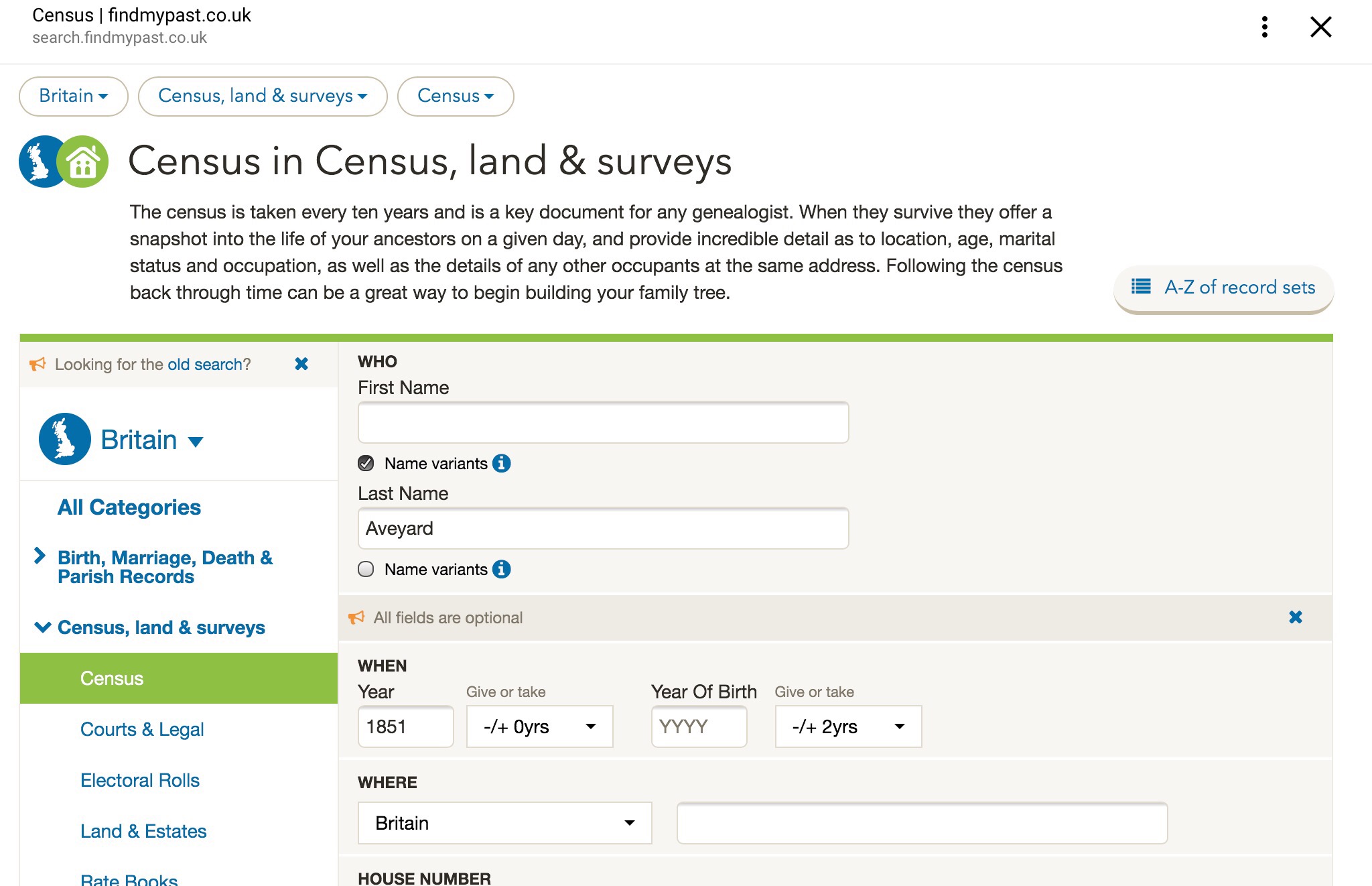Uncheck First Name variants checkbox
This screenshot has width=1372, height=886.
(x=366, y=463)
